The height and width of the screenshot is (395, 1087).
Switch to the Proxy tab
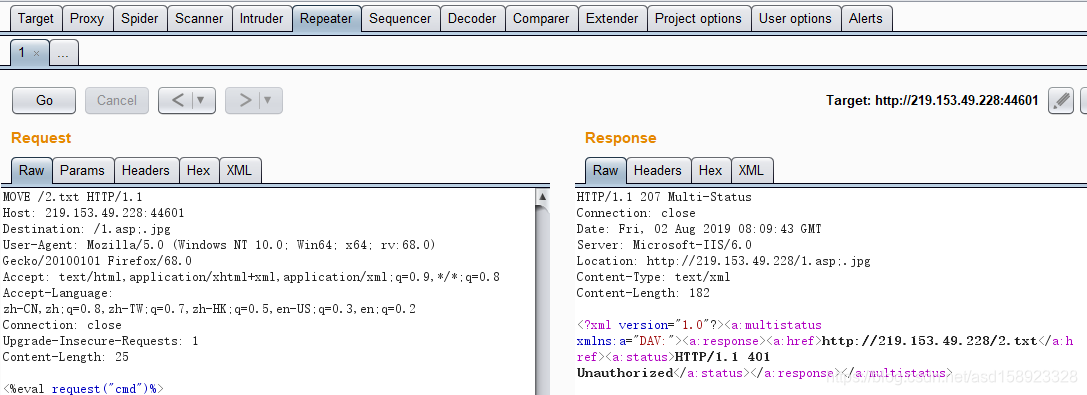click(x=87, y=19)
